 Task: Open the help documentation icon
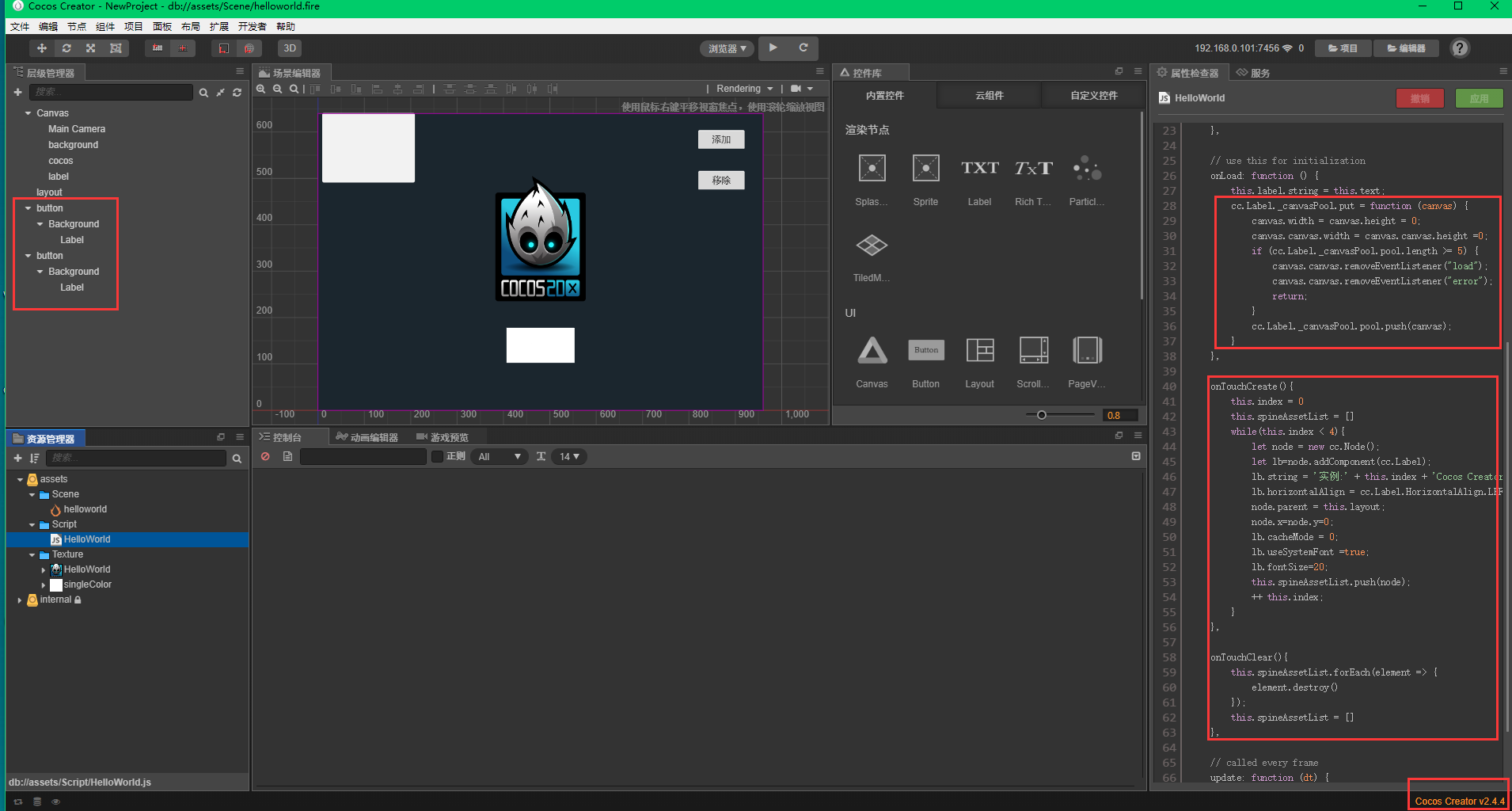click(x=1460, y=48)
